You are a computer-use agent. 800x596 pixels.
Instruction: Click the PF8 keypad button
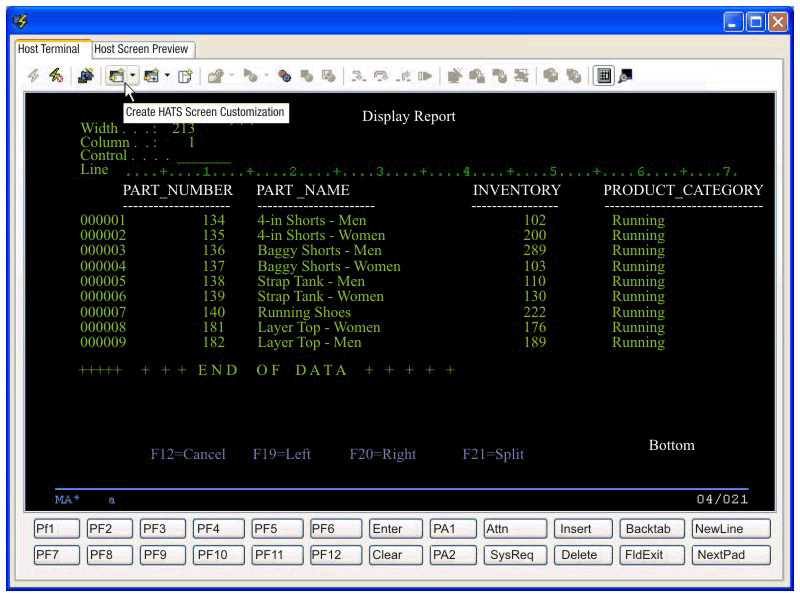(x=109, y=555)
